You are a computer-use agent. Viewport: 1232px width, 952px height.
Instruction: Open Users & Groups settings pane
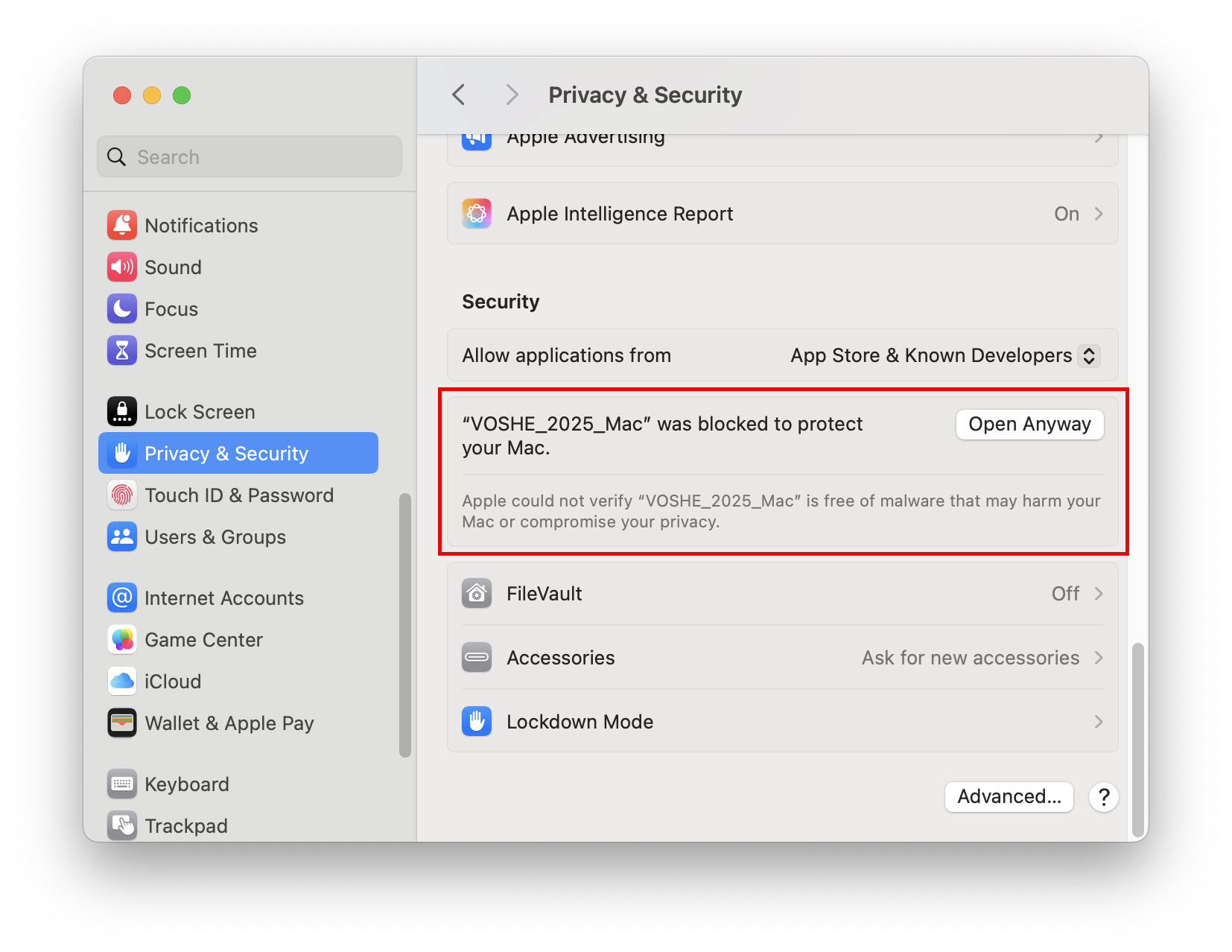coord(215,537)
